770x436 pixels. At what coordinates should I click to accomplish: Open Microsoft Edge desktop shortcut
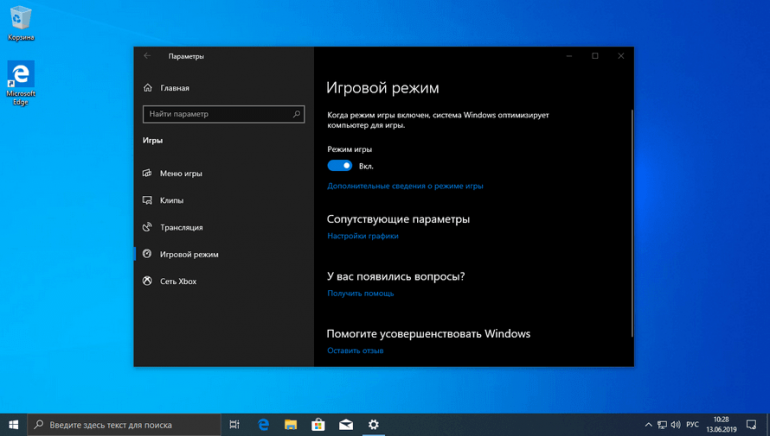click(21, 82)
